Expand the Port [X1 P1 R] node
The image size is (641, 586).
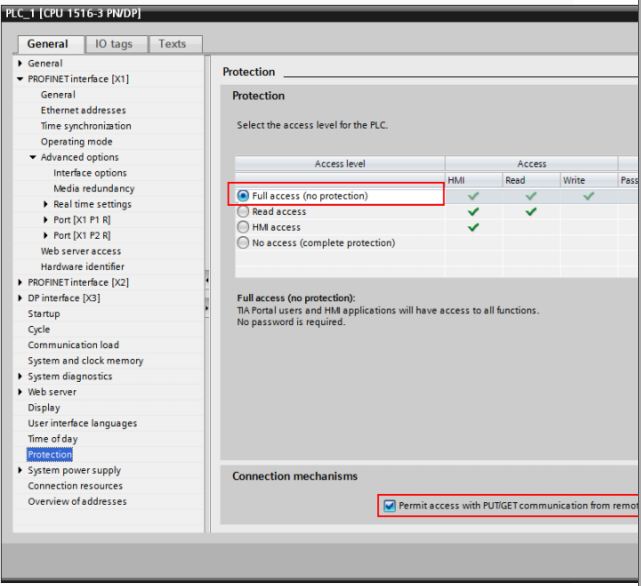(x=46, y=220)
